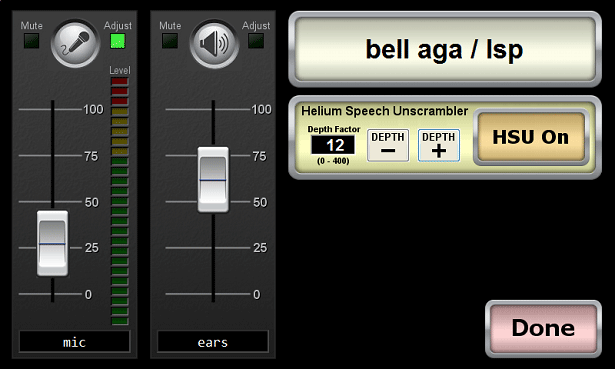Click the mic channel fader handle
Image resolution: width=616 pixels, height=370 pixels.
(x=52, y=244)
